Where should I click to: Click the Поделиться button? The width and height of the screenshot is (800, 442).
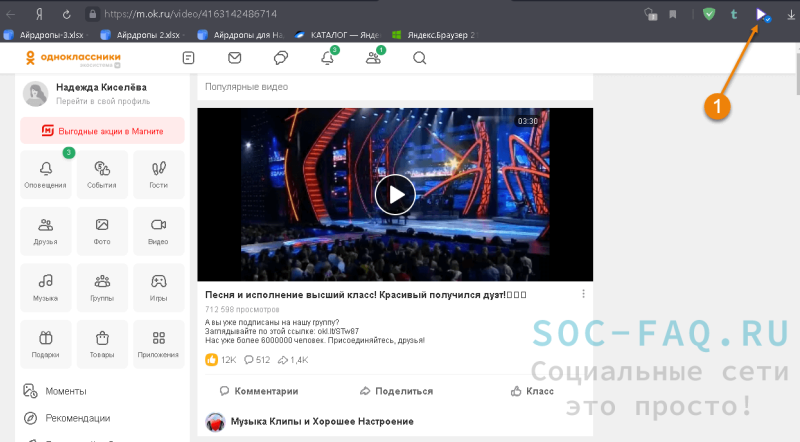pyautogui.click(x=396, y=391)
